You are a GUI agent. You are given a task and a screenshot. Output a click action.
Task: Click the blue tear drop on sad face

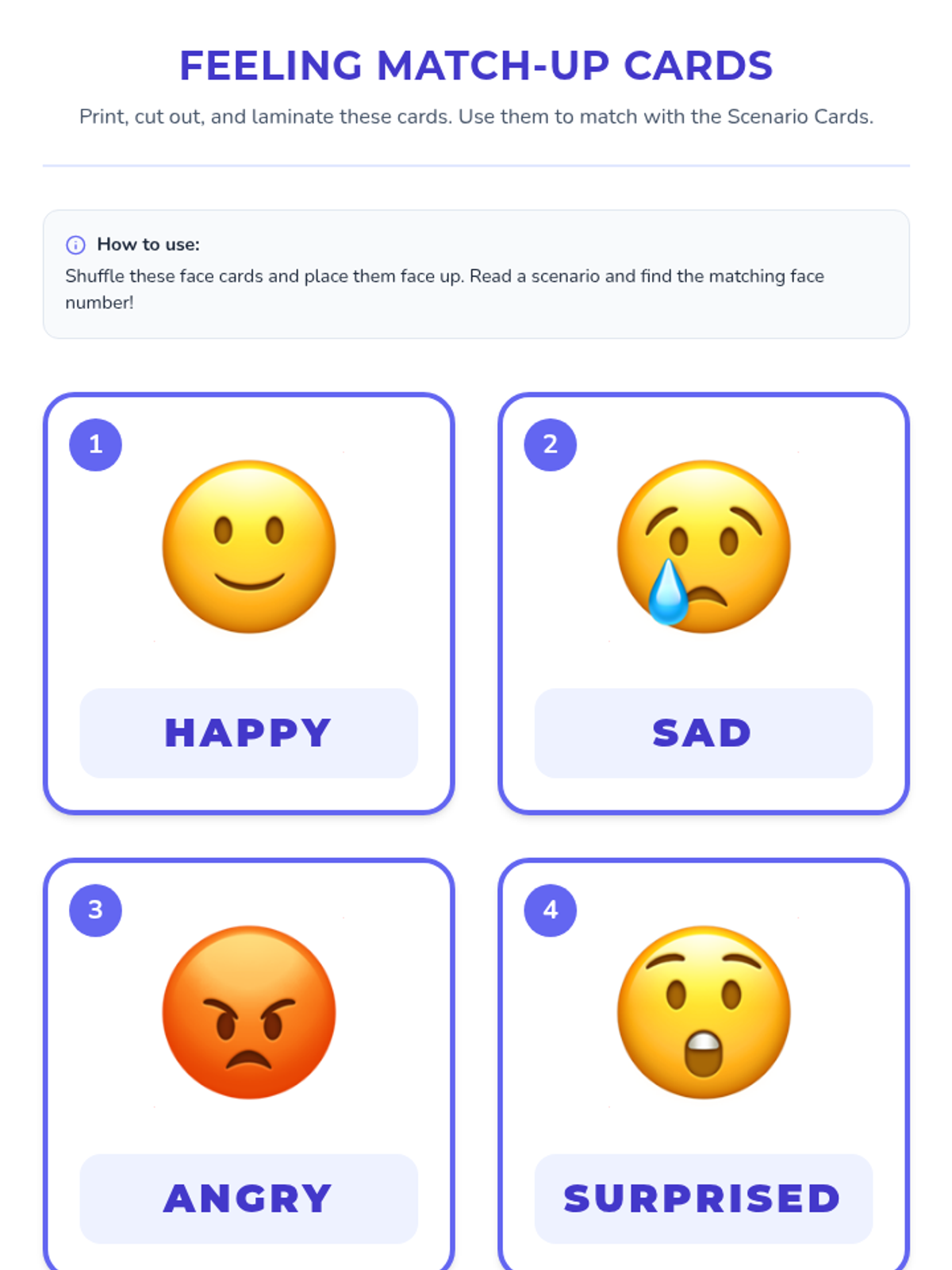pos(668,592)
